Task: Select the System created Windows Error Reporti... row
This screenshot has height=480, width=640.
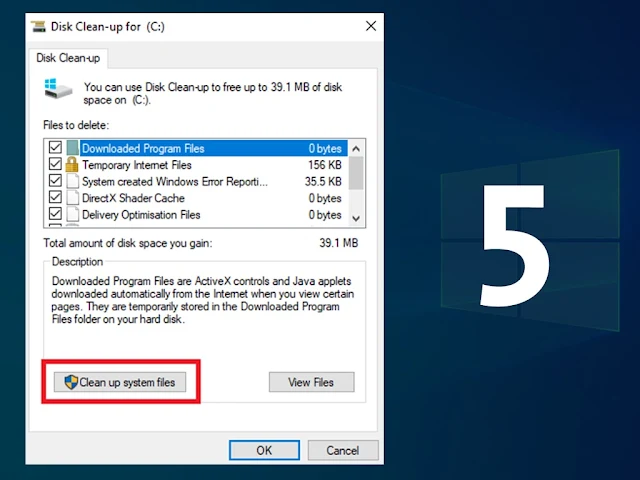Action: pyautogui.click(x=196, y=181)
